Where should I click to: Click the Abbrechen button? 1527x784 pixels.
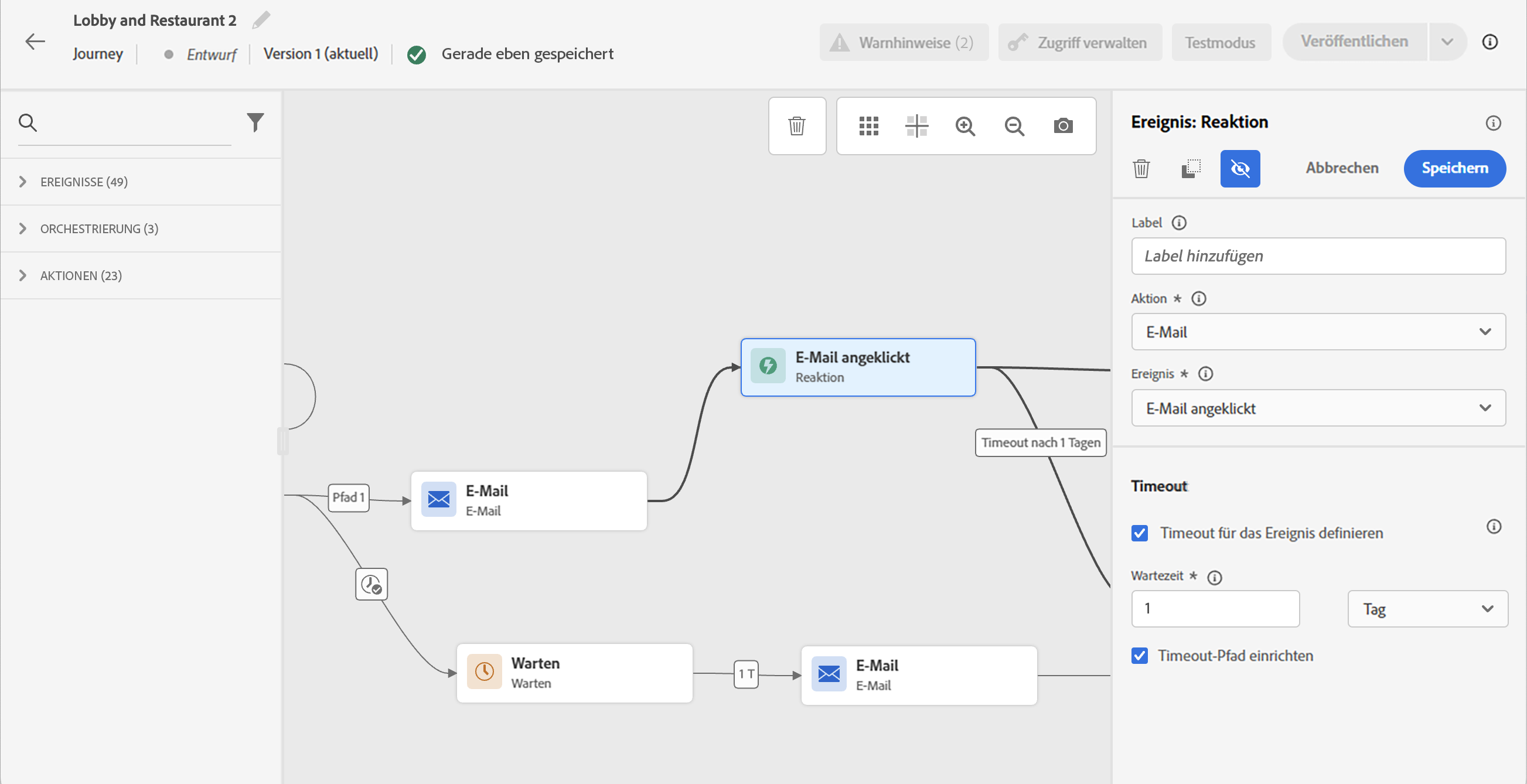pyautogui.click(x=1342, y=168)
